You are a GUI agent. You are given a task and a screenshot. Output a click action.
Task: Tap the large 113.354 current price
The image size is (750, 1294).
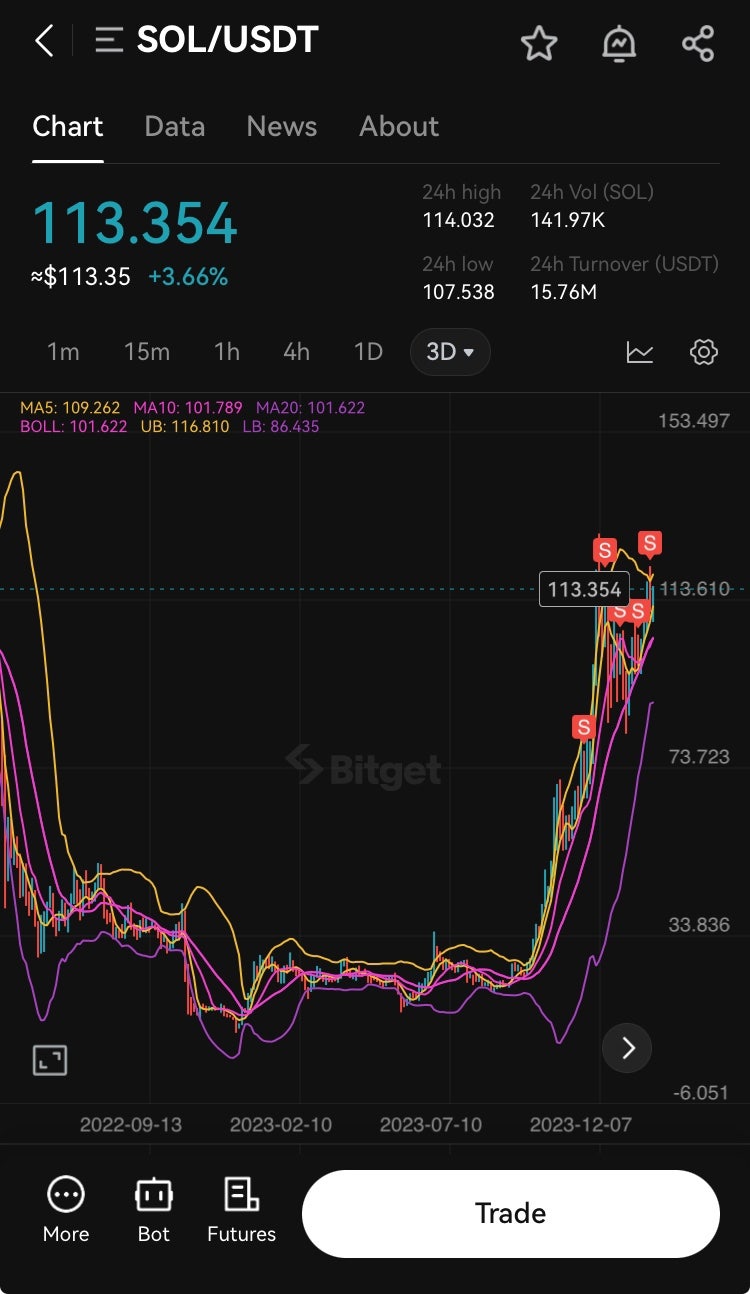[135, 223]
